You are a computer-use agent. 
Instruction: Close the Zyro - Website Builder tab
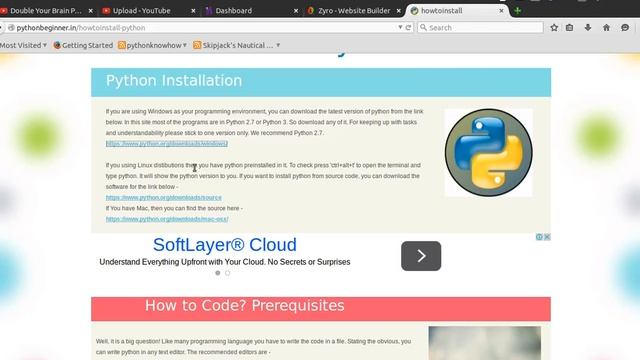[399, 11]
